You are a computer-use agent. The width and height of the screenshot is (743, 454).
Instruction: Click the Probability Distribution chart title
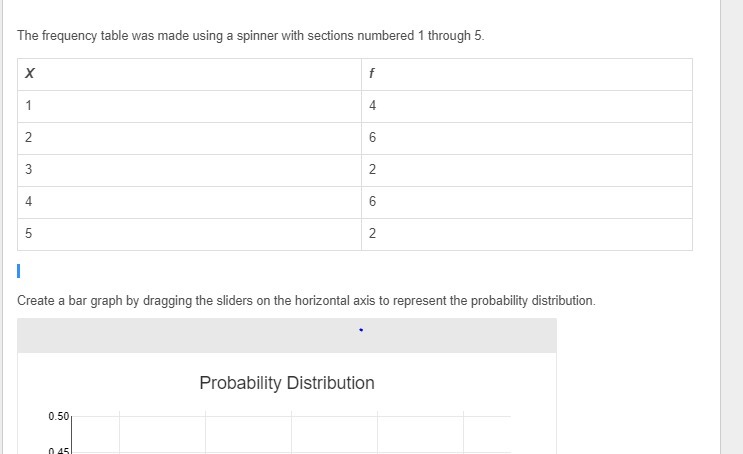point(287,383)
